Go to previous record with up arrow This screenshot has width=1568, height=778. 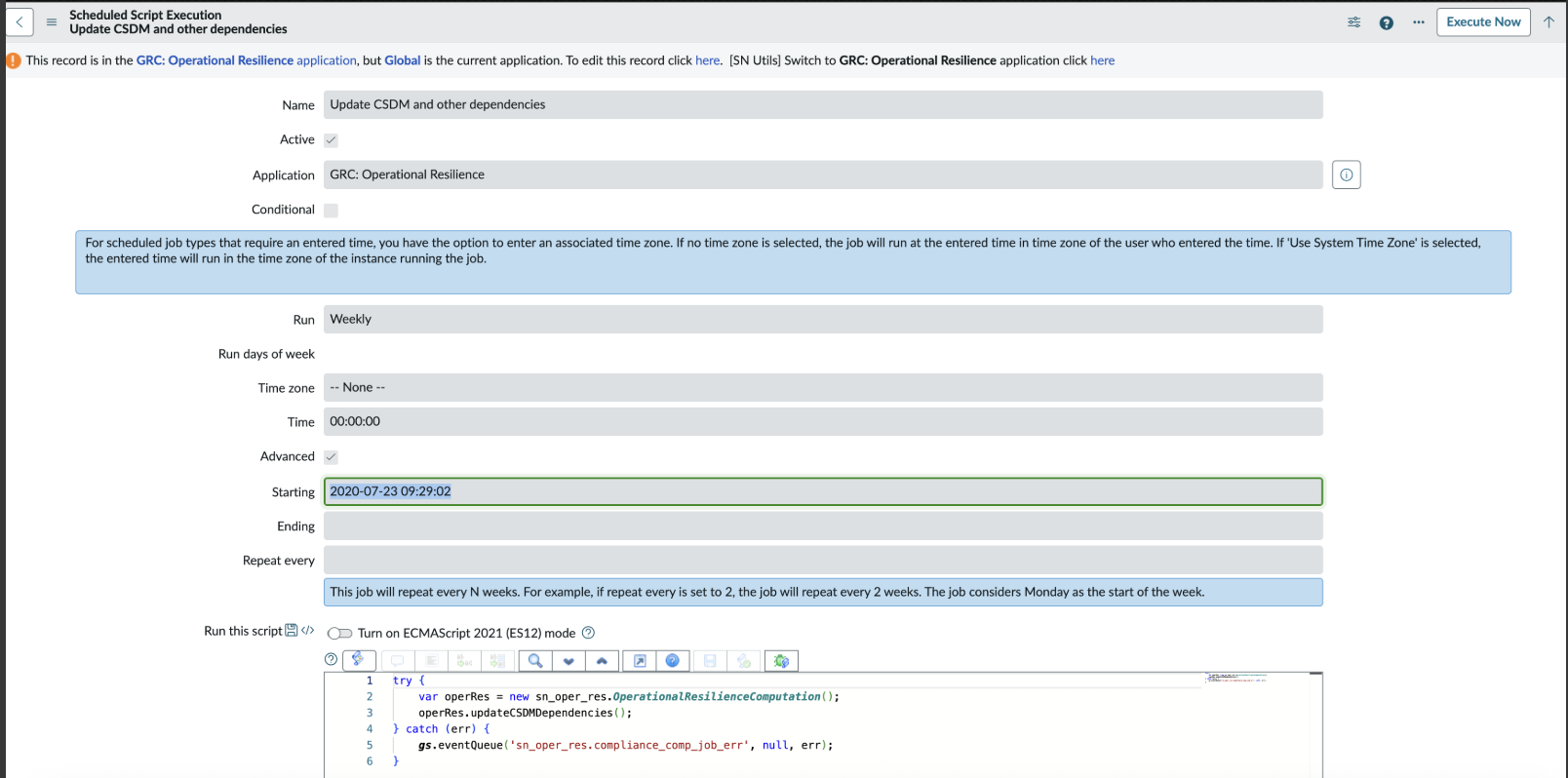(1548, 21)
